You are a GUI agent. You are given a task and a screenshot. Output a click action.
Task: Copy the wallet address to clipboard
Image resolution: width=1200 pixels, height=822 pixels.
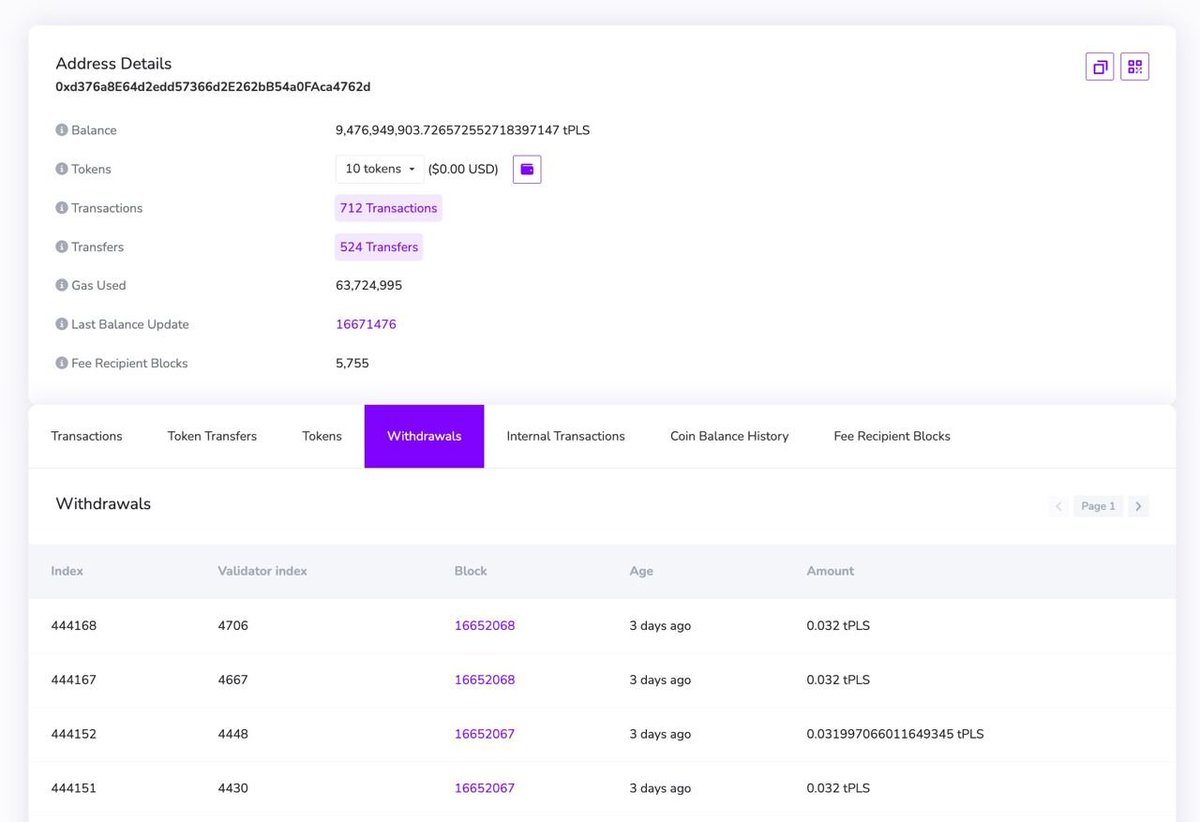tap(1099, 65)
